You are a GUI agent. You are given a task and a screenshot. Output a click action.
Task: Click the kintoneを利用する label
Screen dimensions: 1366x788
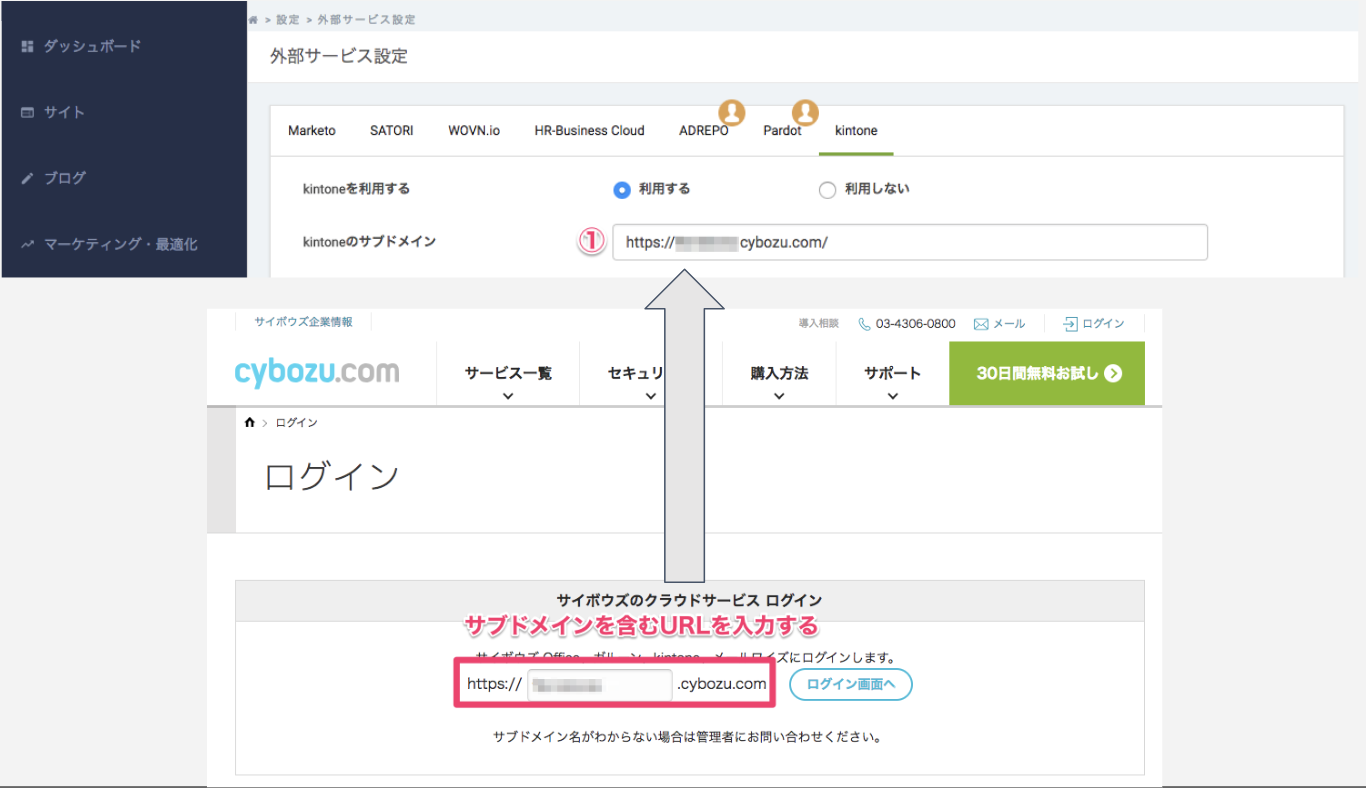(x=357, y=188)
